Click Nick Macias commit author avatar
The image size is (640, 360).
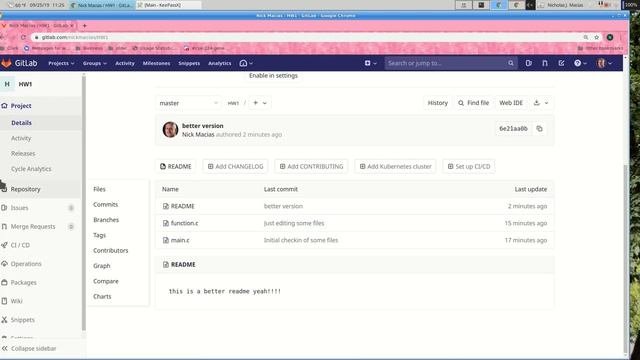pos(170,130)
